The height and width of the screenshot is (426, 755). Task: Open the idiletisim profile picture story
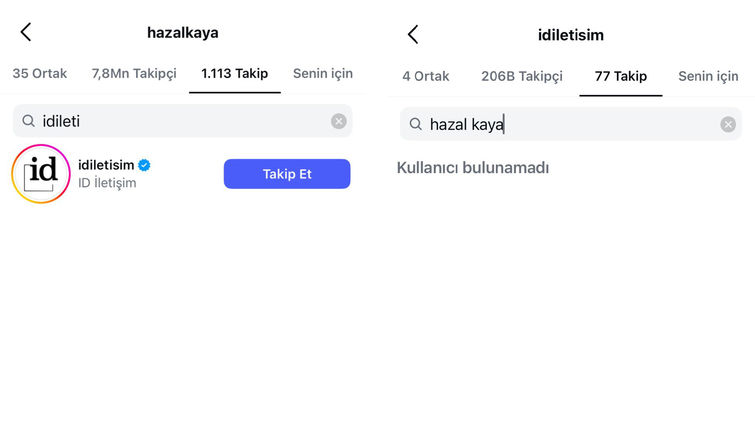coord(41,174)
